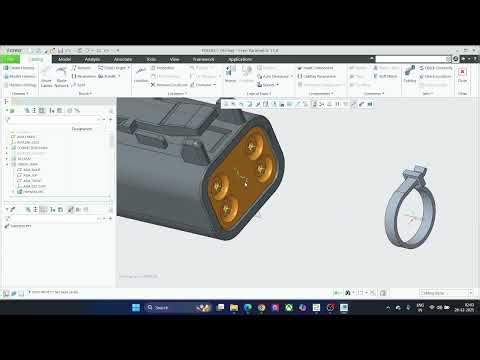480x360 pixels.
Task: Select ASM_DEF_CSYS in the model tree
Action: pos(31,186)
